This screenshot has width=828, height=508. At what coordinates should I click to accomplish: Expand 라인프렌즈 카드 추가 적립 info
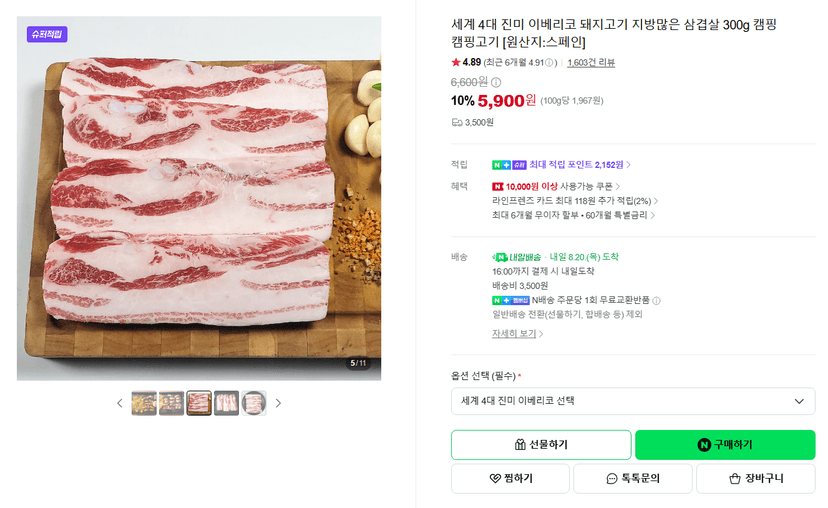575,201
